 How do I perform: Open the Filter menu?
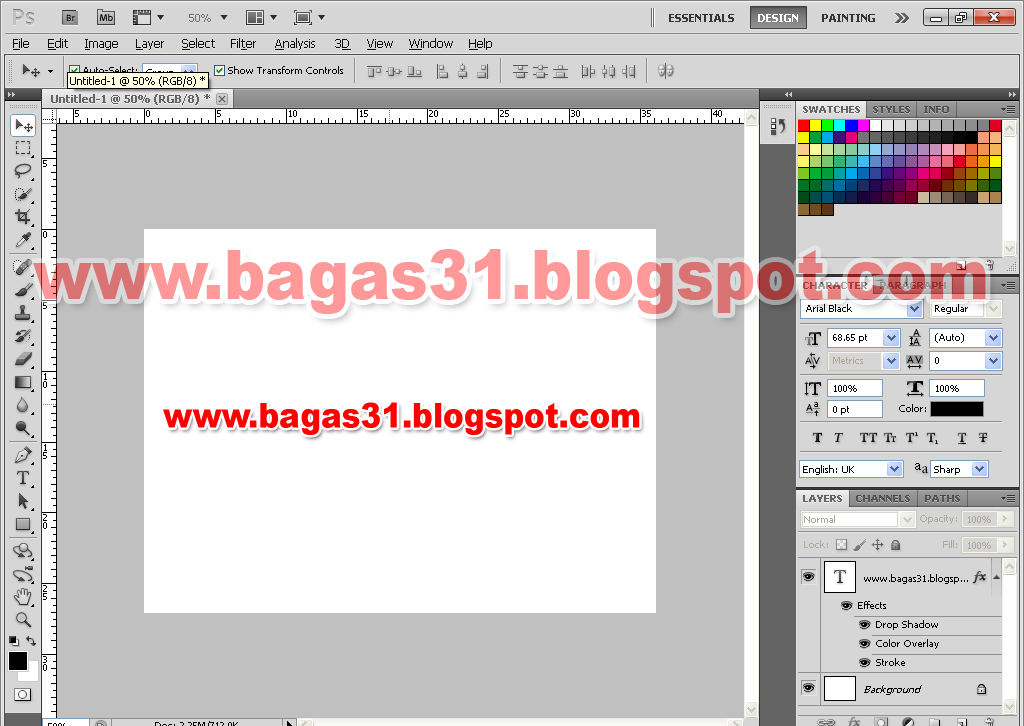pos(243,44)
